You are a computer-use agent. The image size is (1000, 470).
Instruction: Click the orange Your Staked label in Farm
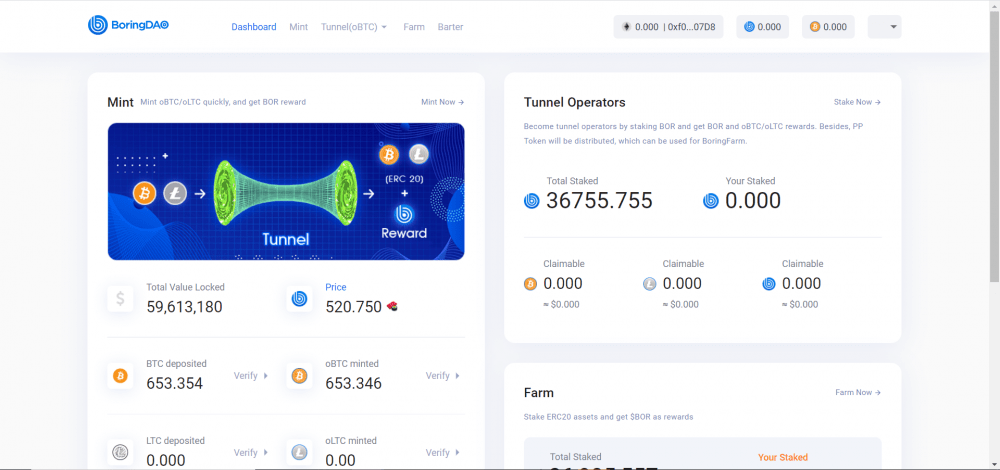(783, 457)
